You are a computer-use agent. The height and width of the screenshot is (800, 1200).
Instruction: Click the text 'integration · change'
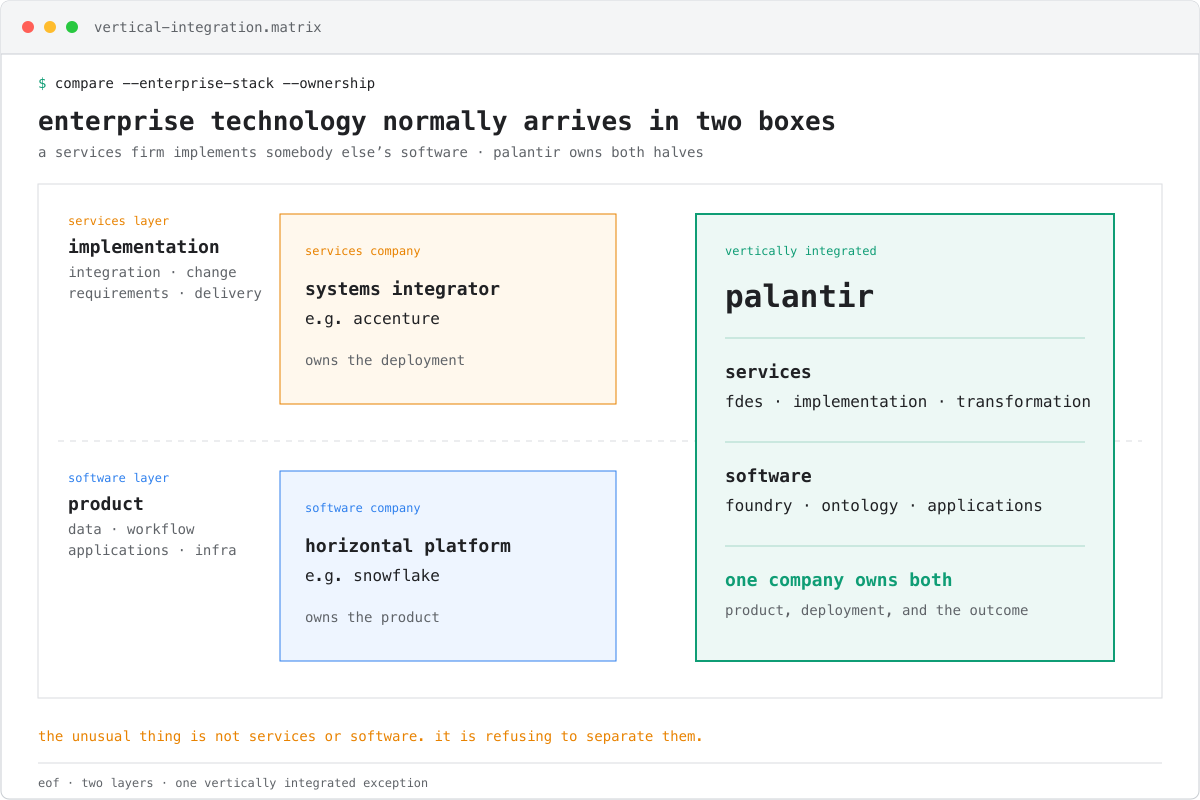(153, 272)
